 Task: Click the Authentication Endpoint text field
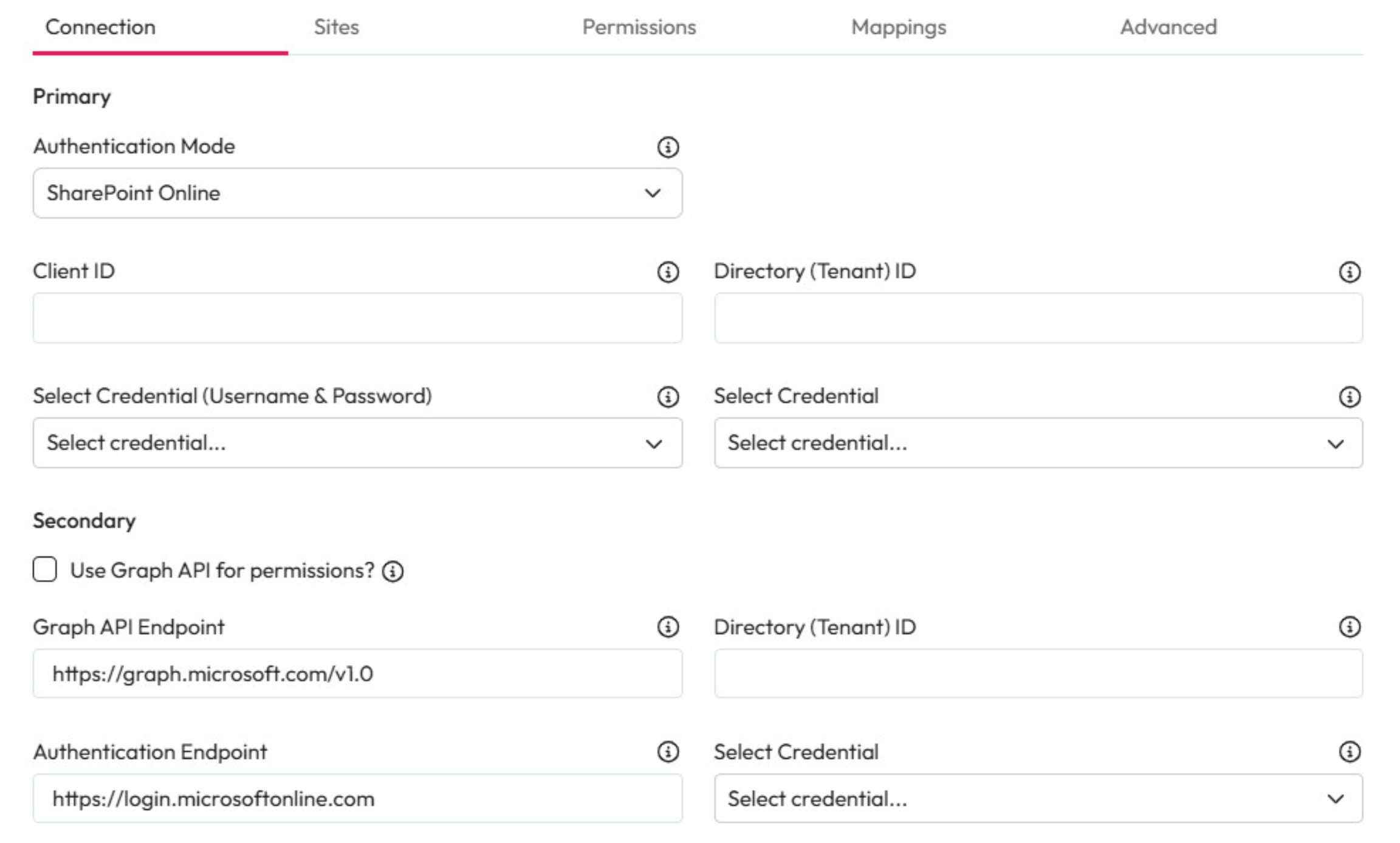point(357,799)
